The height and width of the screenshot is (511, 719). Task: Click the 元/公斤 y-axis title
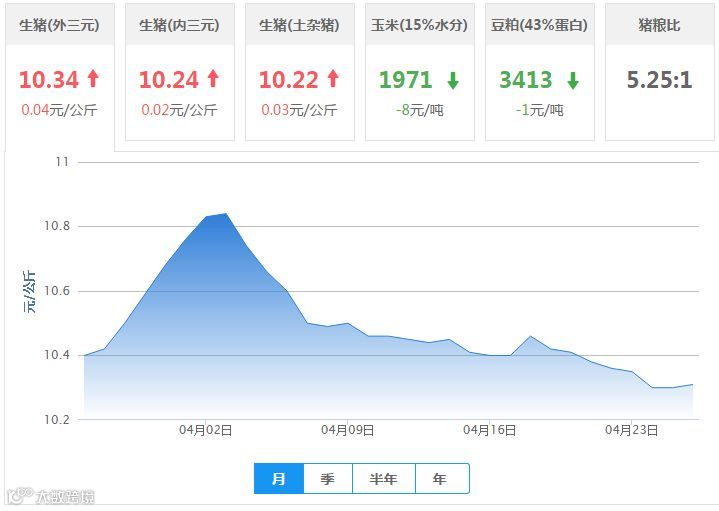pos(29,292)
